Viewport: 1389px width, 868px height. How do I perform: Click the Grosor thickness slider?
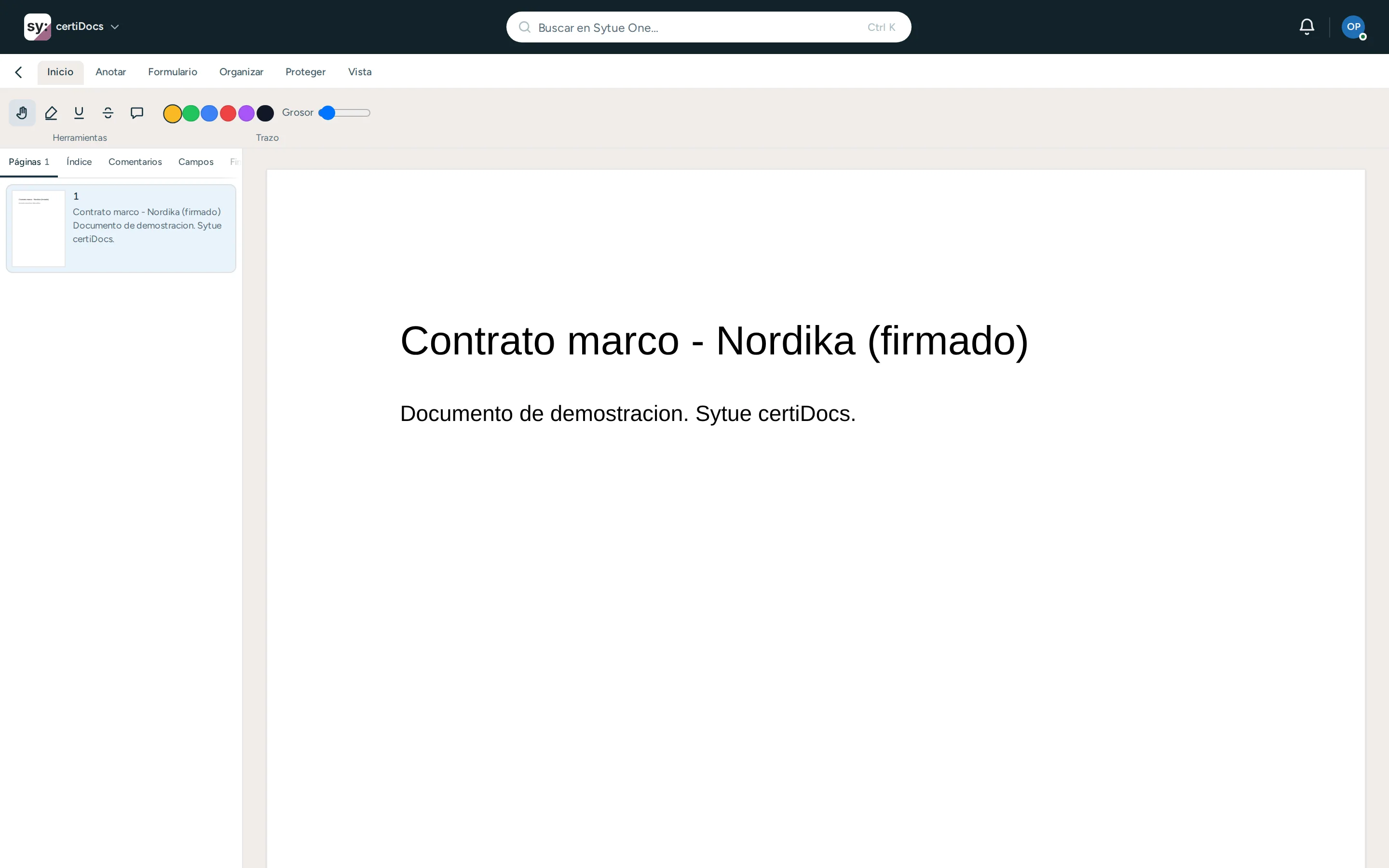click(x=344, y=113)
